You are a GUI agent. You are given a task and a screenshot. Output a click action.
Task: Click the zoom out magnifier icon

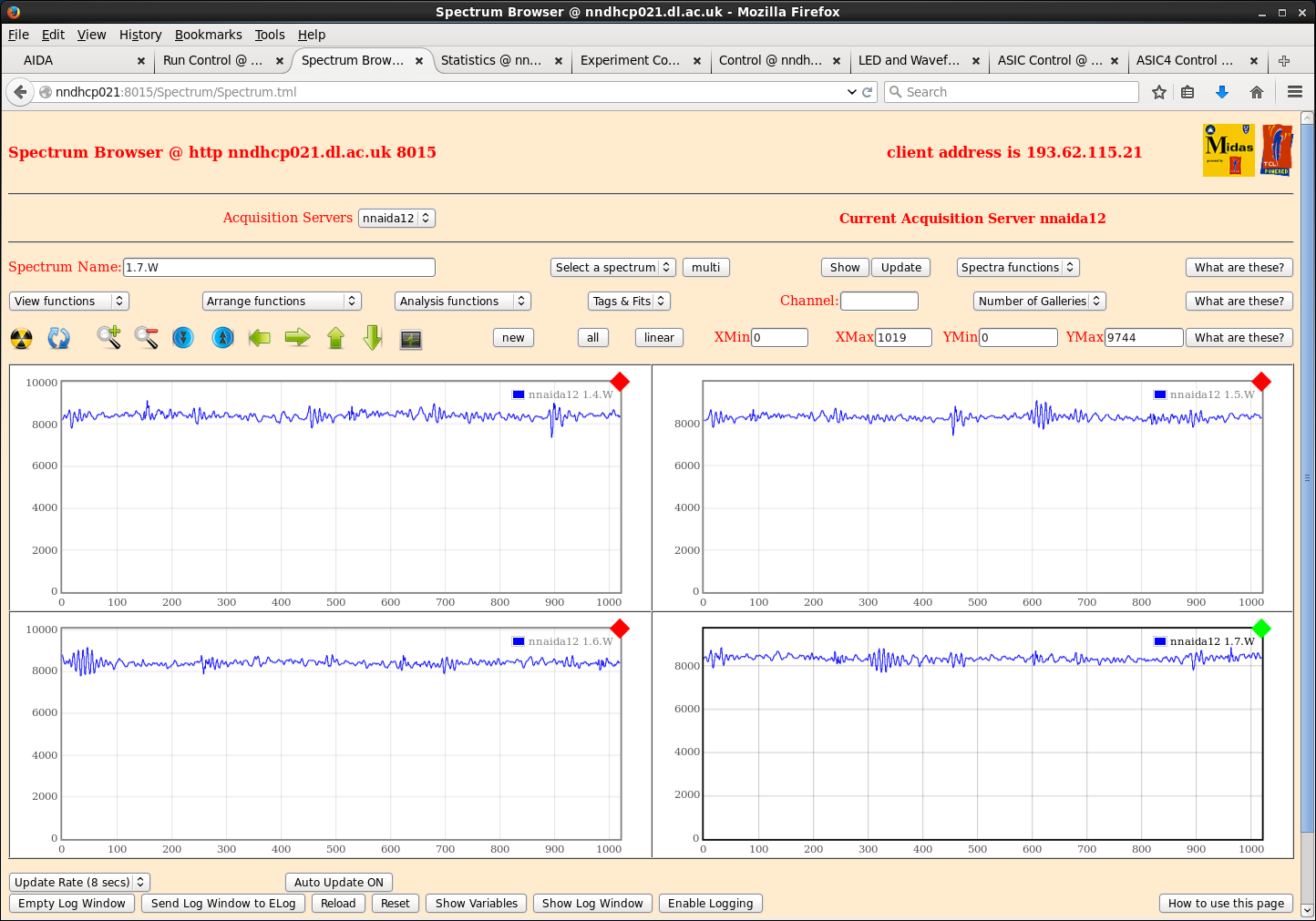click(146, 338)
